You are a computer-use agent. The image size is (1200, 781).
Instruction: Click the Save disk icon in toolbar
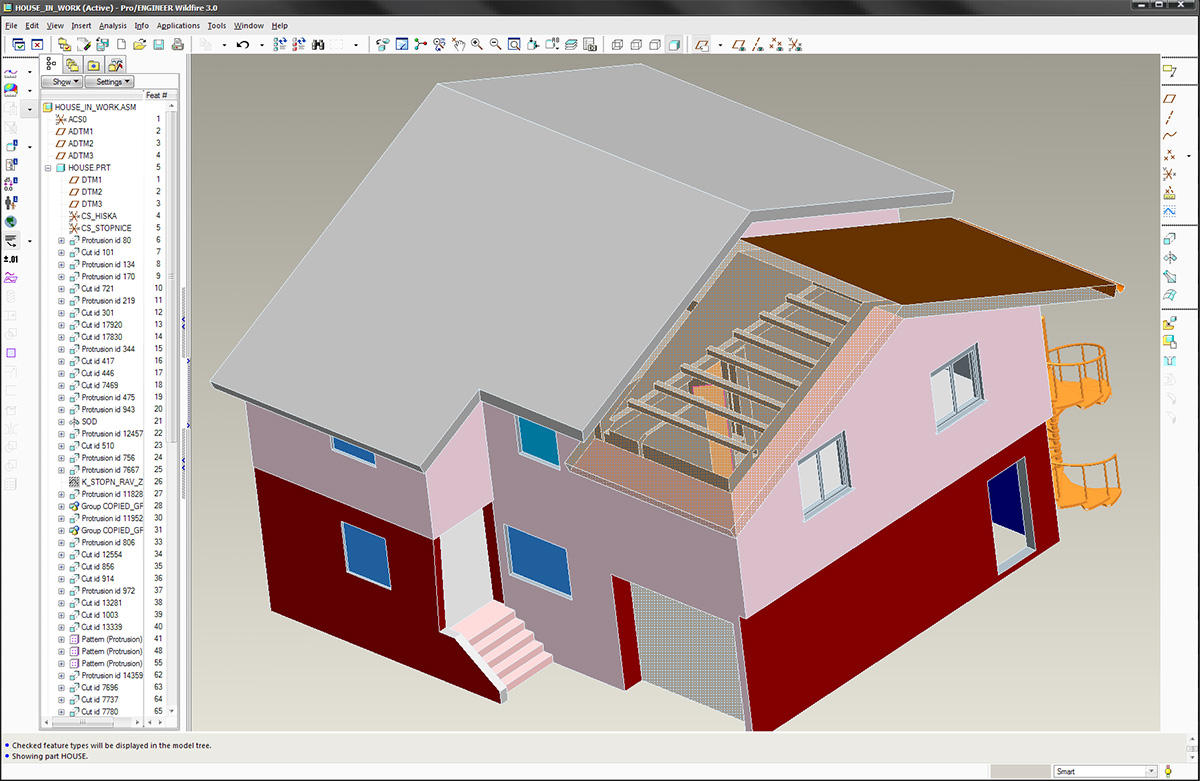click(158, 44)
